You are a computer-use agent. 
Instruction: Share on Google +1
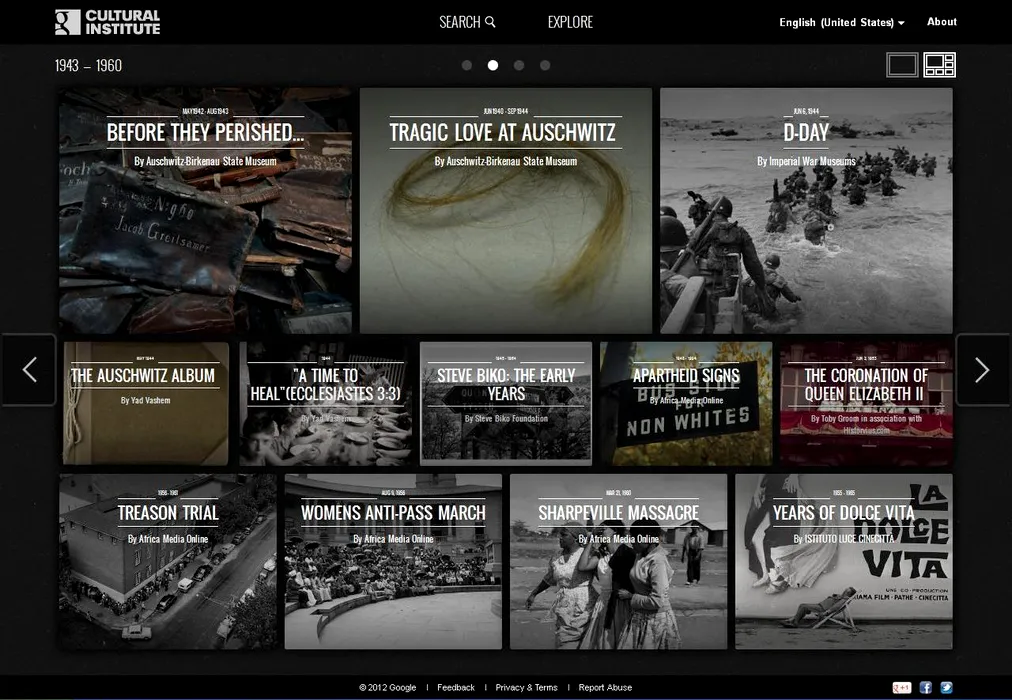point(902,688)
